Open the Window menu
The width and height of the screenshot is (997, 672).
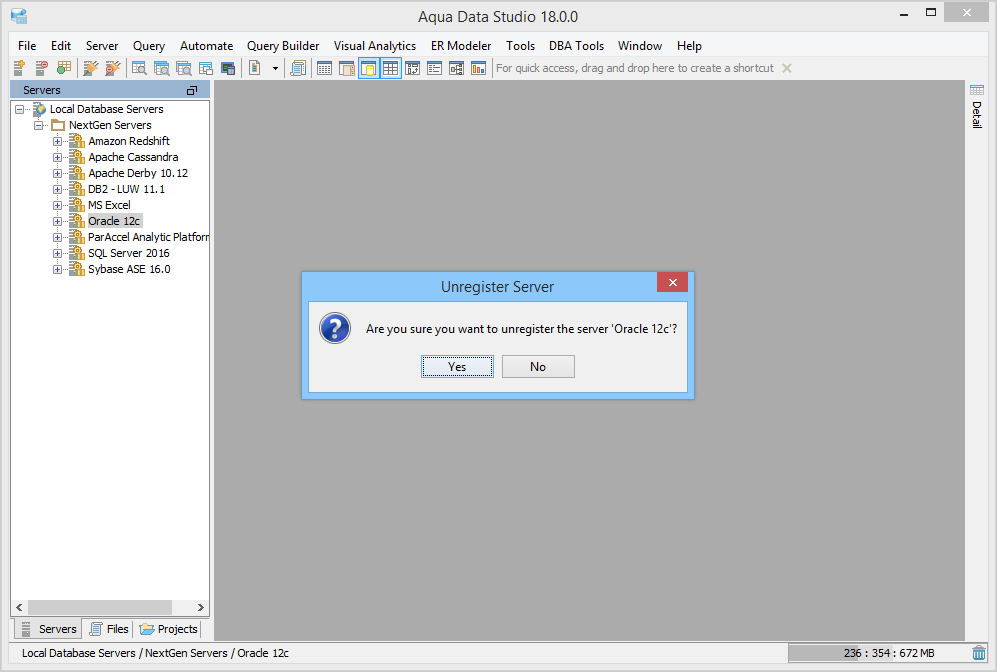pyautogui.click(x=640, y=46)
